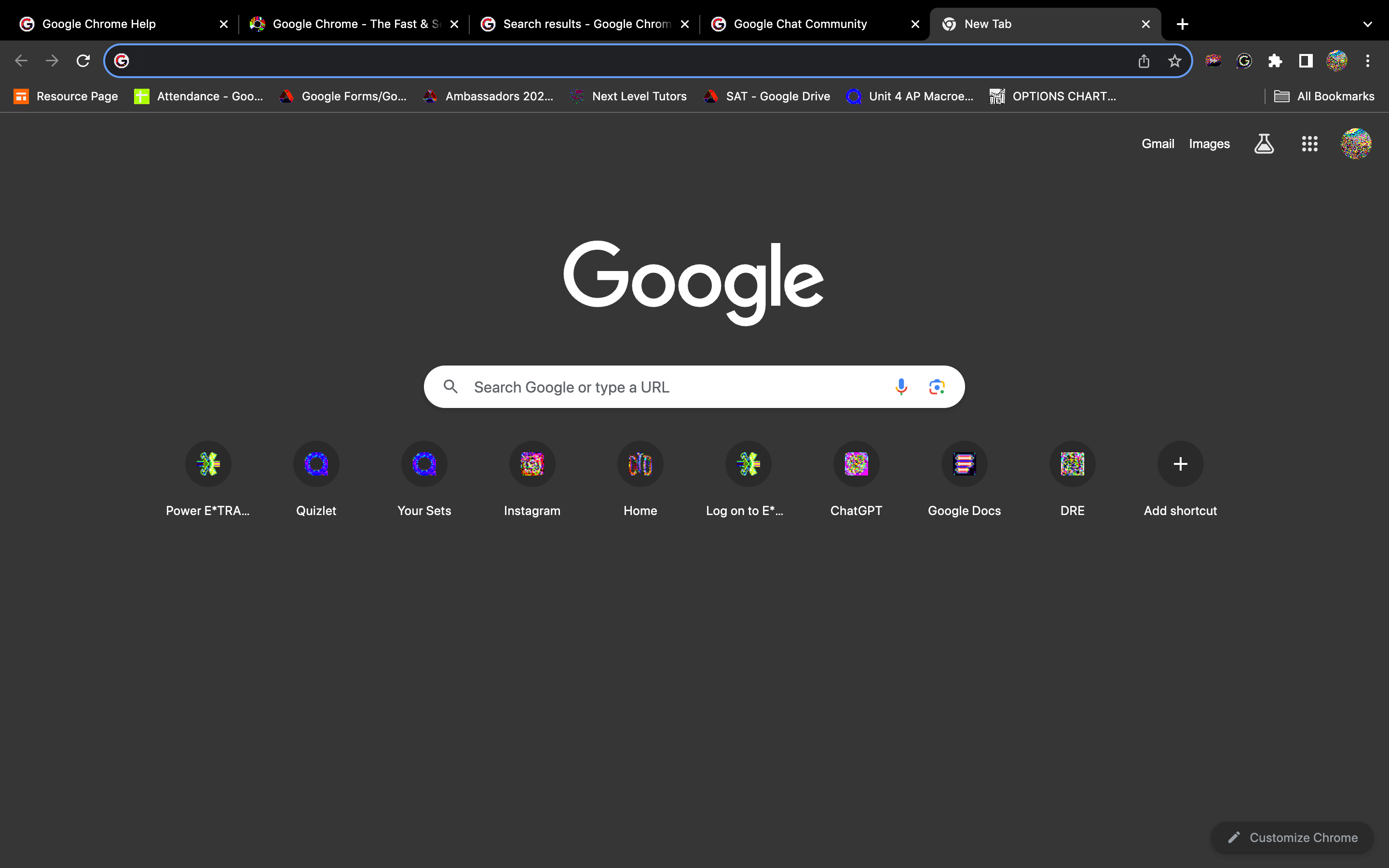Screen dimensions: 1389x868
Task: Click the Add shortcut tile
Action: tap(1180, 464)
